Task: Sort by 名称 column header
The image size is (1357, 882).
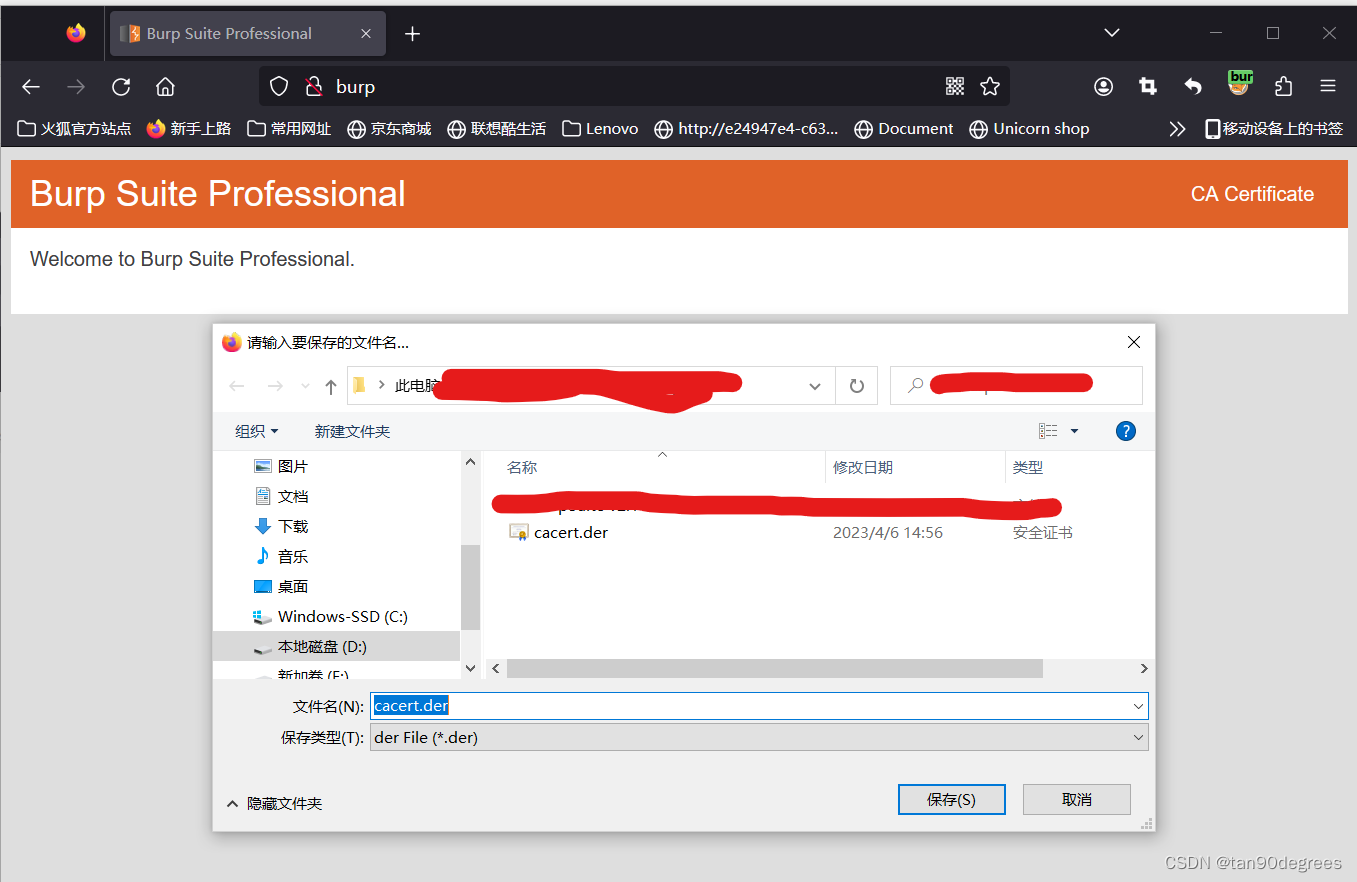Action: (522, 467)
